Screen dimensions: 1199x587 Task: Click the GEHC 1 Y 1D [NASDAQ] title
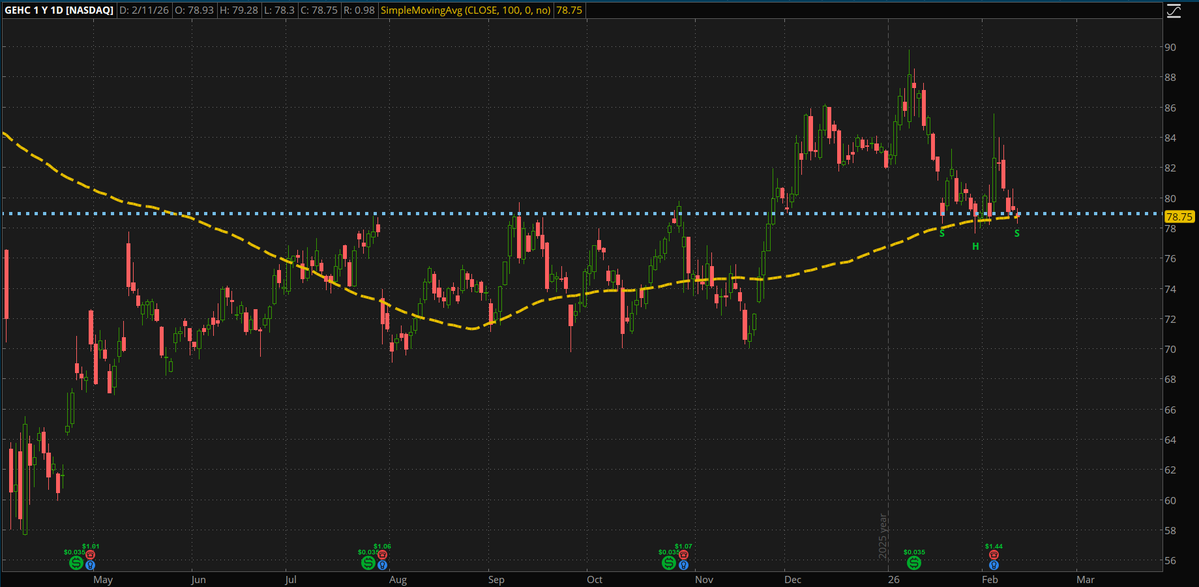pyautogui.click(x=58, y=11)
